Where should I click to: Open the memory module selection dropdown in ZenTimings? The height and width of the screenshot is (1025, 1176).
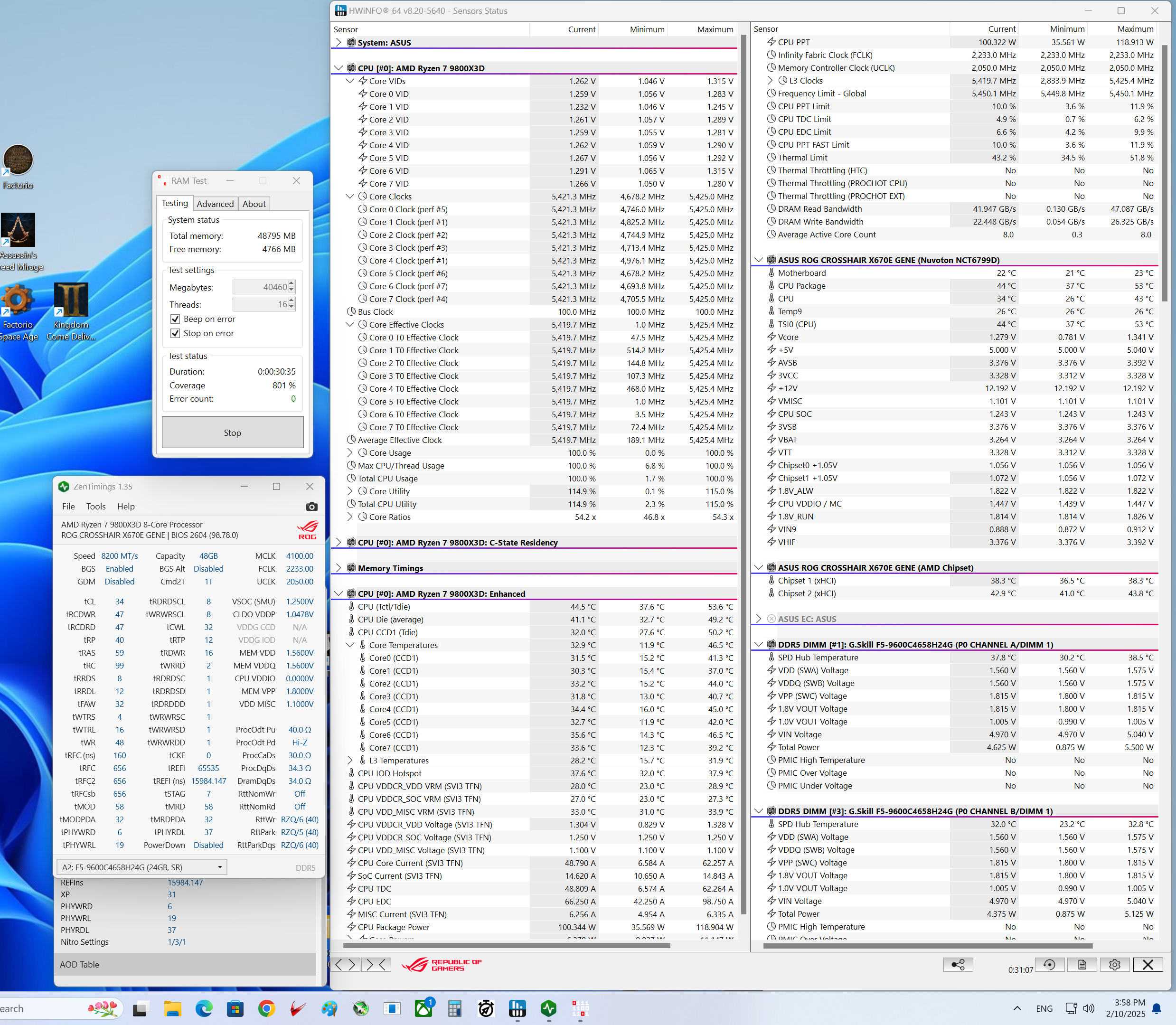point(219,867)
